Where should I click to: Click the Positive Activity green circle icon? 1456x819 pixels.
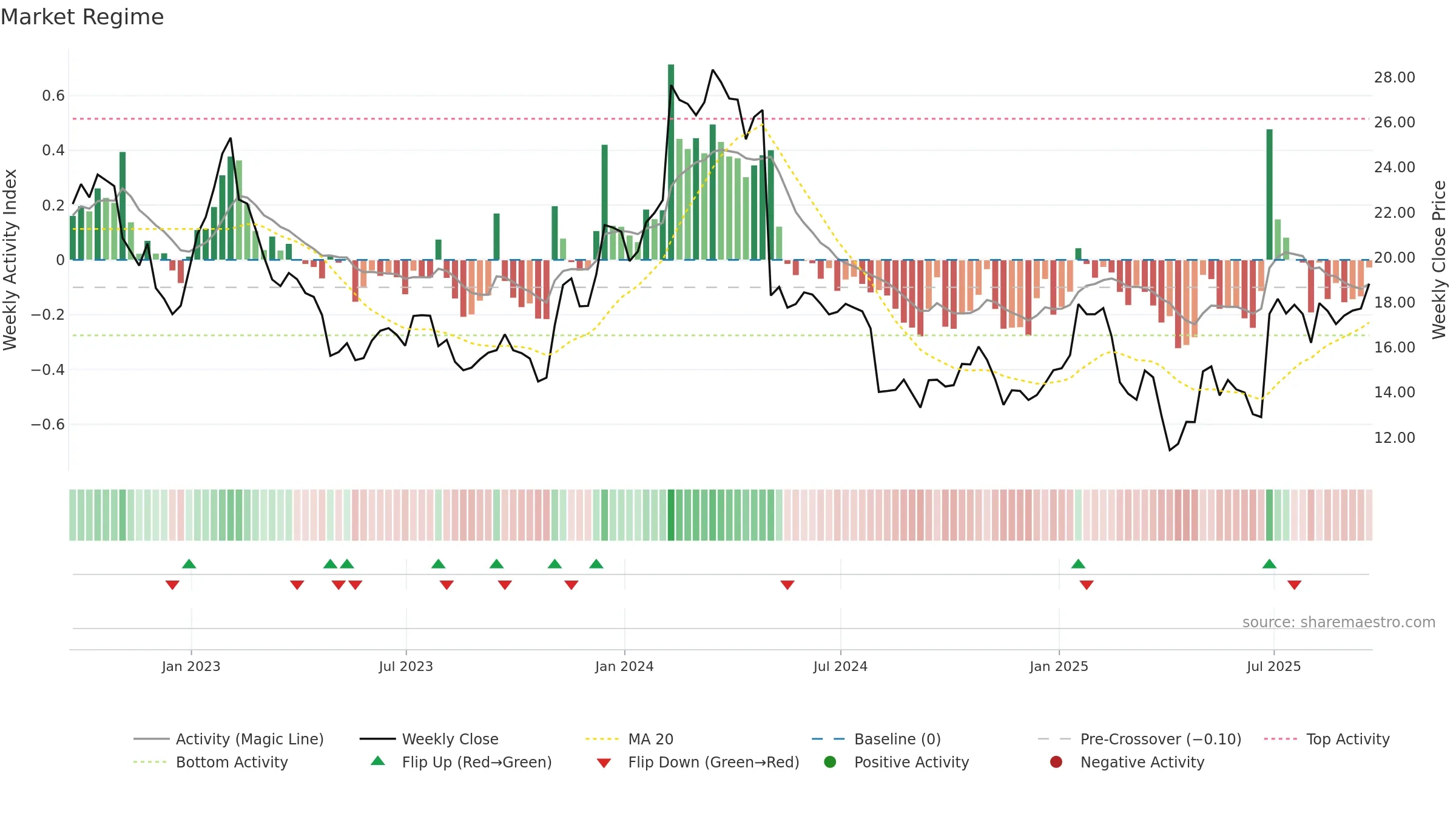coord(830,761)
